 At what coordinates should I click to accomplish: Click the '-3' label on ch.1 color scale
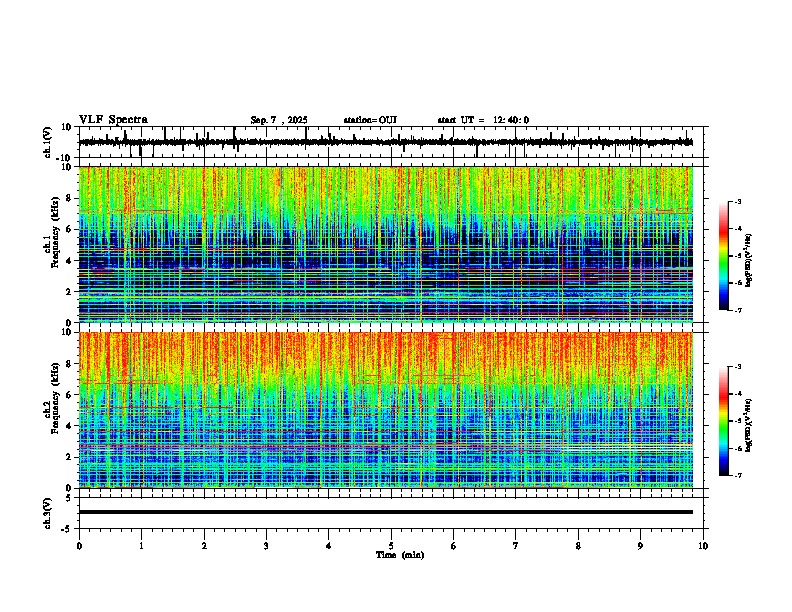click(x=737, y=201)
